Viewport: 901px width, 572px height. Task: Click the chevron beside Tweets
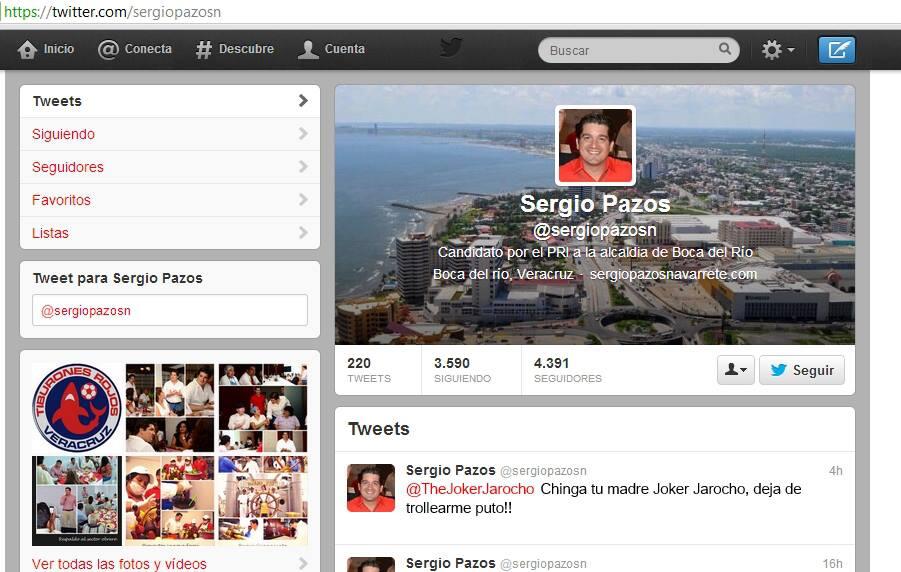(x=303, y=101)
